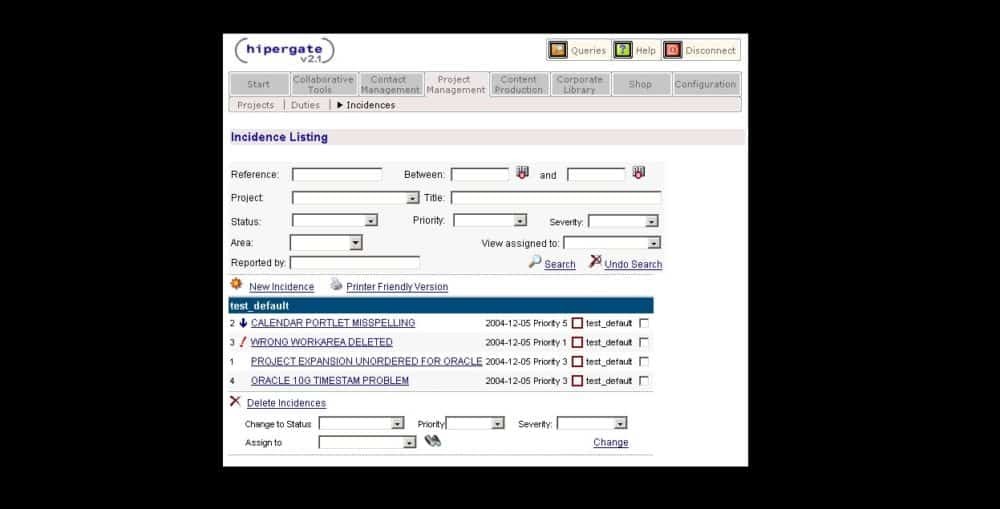Expand the Project dropdown in search filters
Viewport: 1000px width, 509px height.
412,198
